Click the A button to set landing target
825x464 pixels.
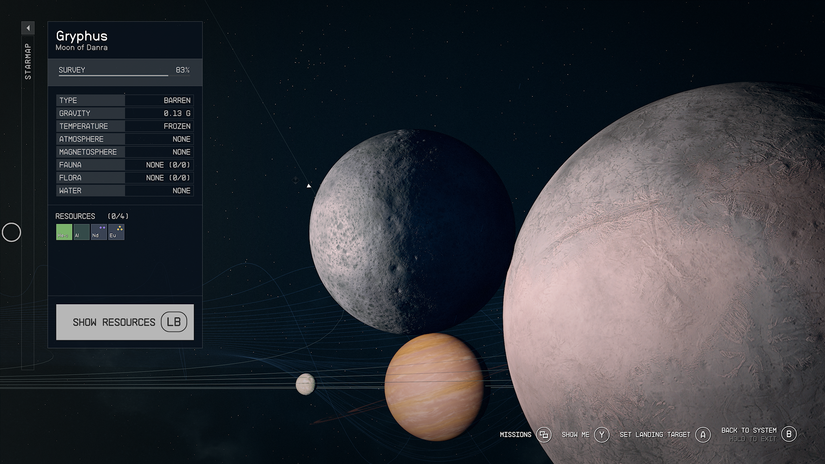point(703,435)
